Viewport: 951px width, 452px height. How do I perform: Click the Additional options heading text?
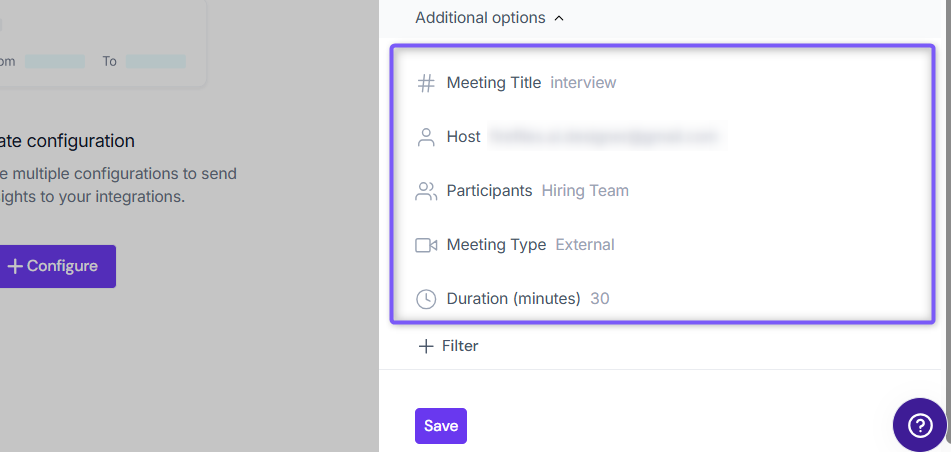pyautogui.click(x=480, y=18)
